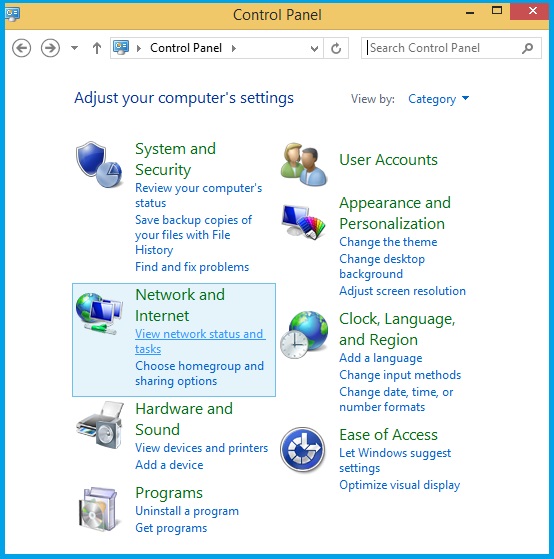The width and height of the screenshot is (554, 559).
Task: Click the Control Panel icon in address bar
Action: 121,47
